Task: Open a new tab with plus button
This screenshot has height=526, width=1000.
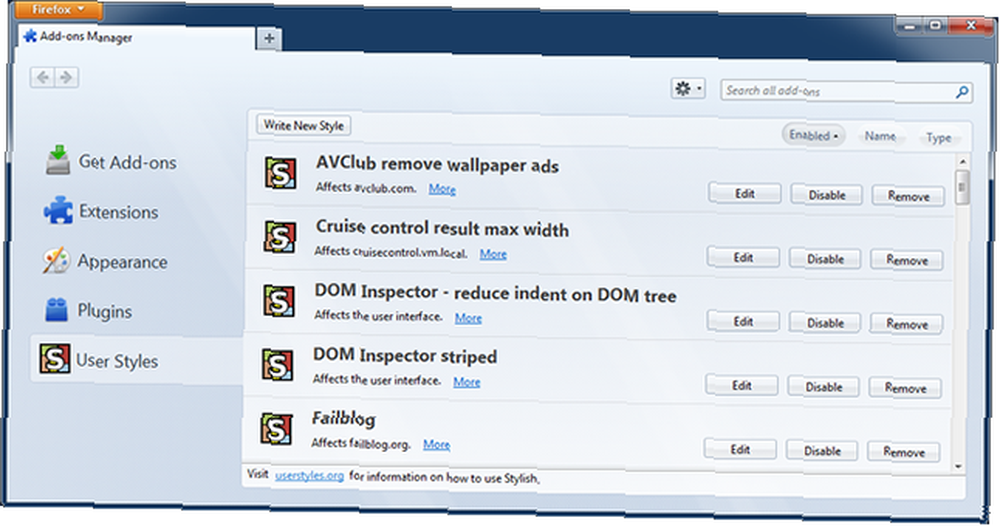Action: tap(269, 38)
